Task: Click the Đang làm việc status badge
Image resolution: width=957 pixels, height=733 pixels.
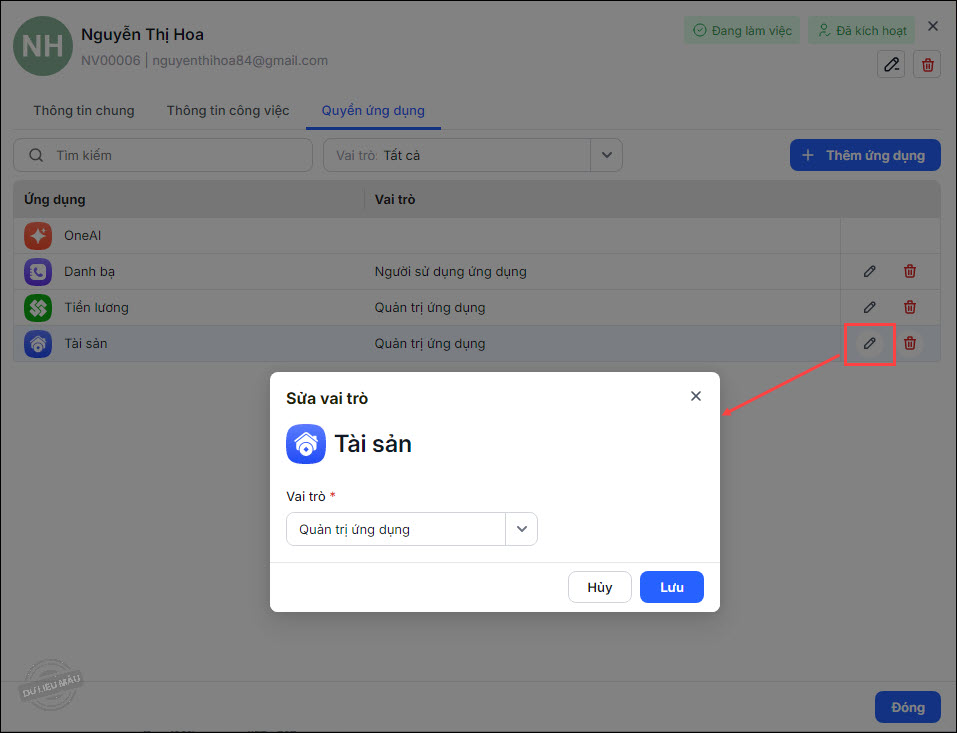Action: point(742,30)
